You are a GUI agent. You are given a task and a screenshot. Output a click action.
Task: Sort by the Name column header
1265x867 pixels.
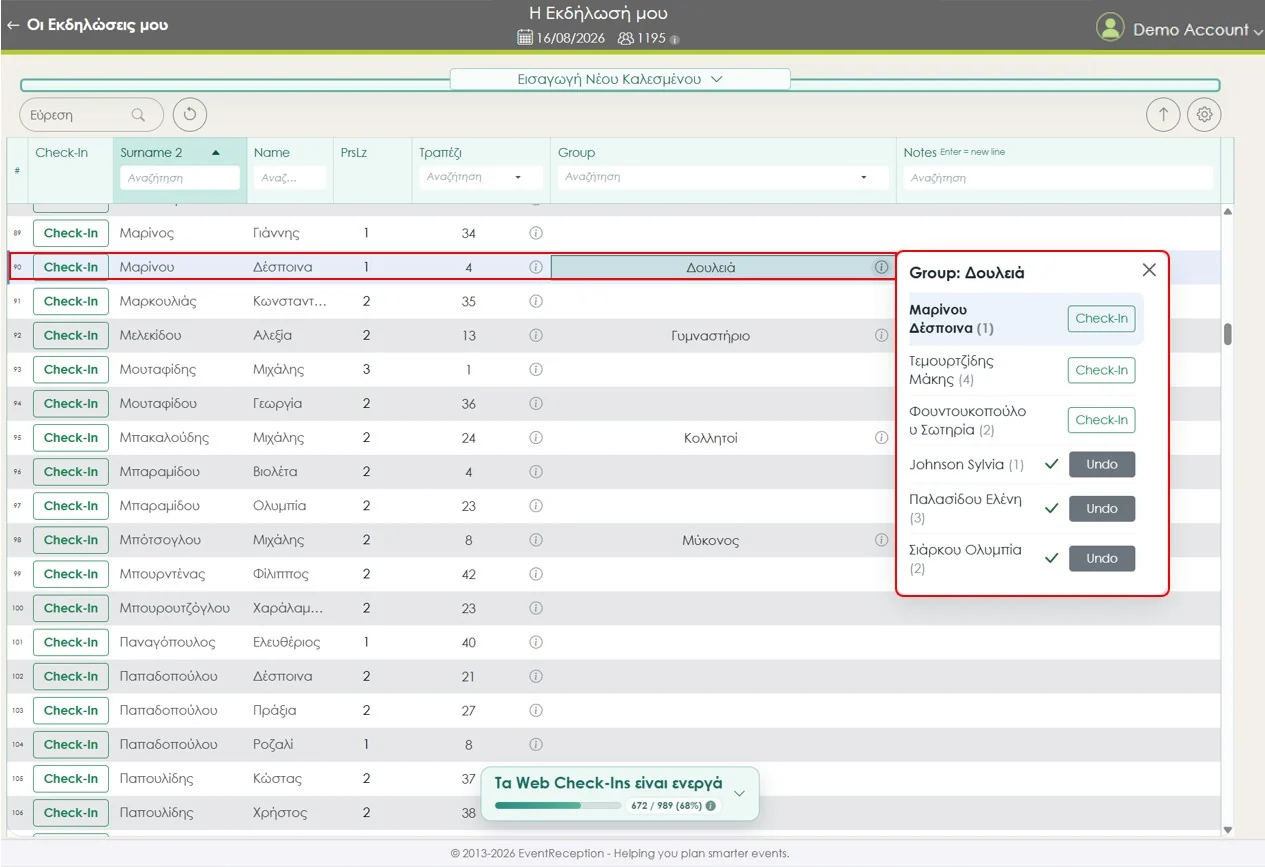point(272,153)
